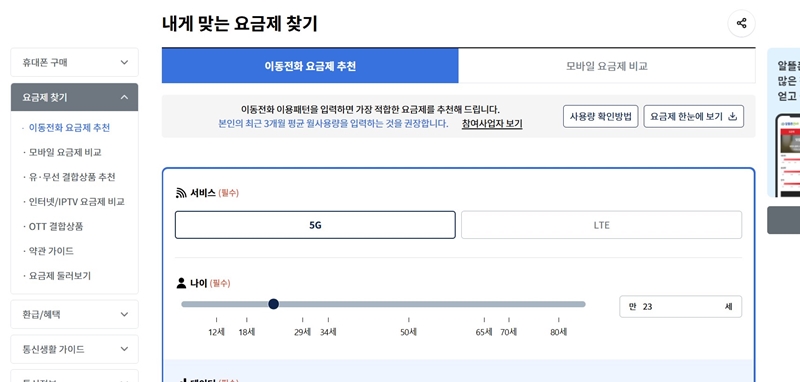This screenshot has height=382, width=800.
Task: Switch to 모바일 요금제 비교 tab
Action: [607, 66]
